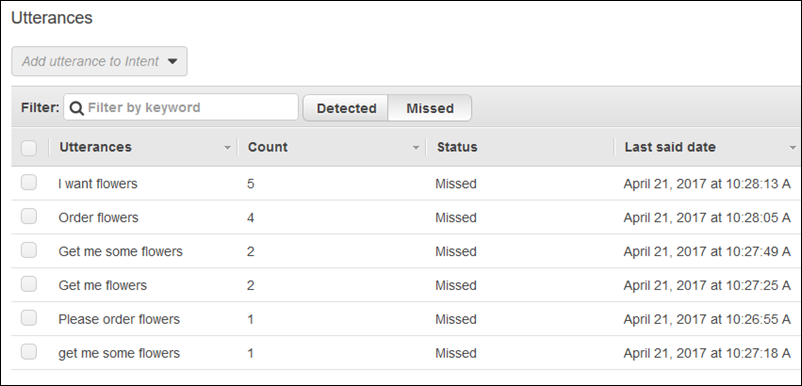Click the Last said date sort arrow
This screenshot has width=802, height=386.
[792, 148]
